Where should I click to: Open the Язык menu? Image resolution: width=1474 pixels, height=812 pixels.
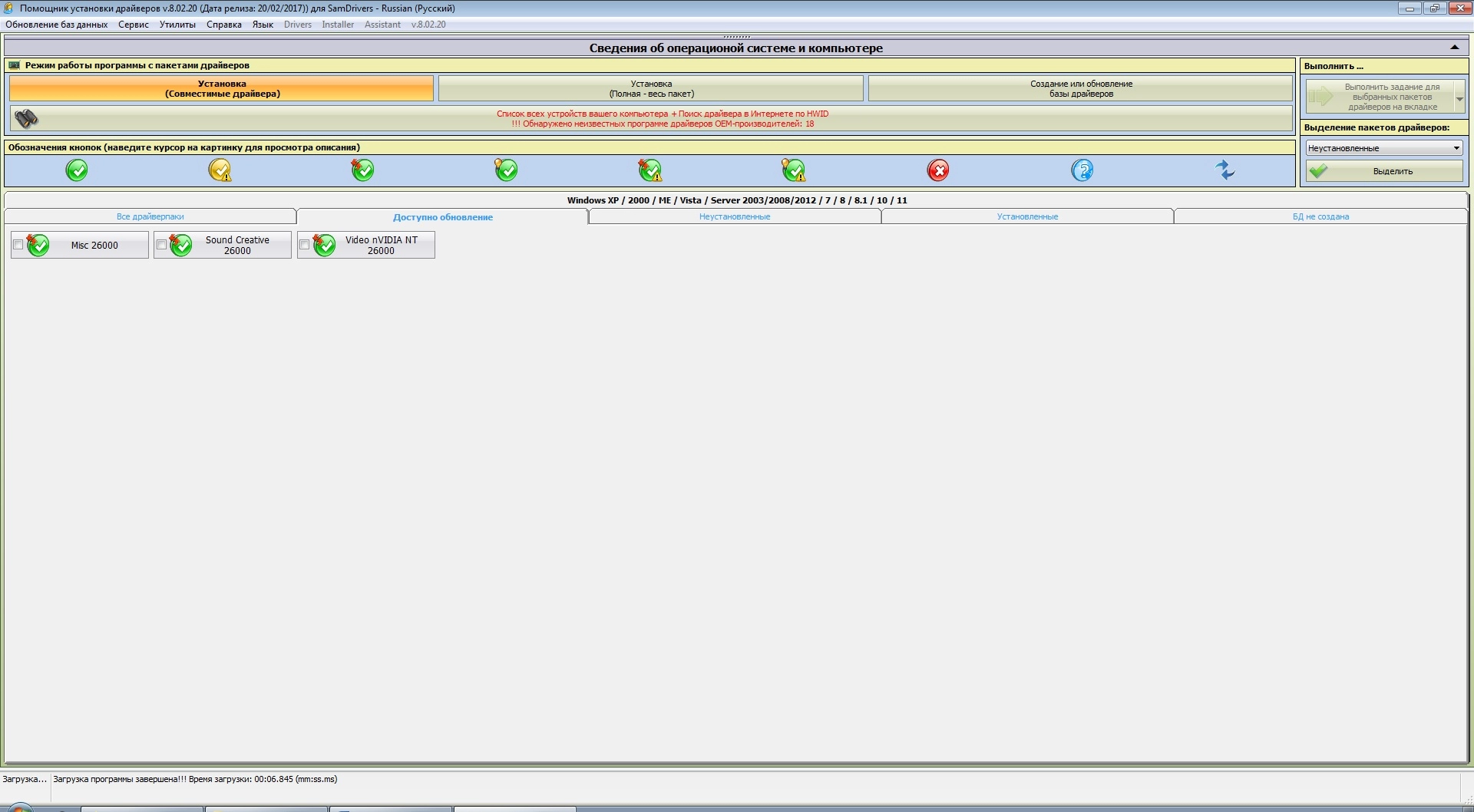pyautogui.click(x=263, y=25)
